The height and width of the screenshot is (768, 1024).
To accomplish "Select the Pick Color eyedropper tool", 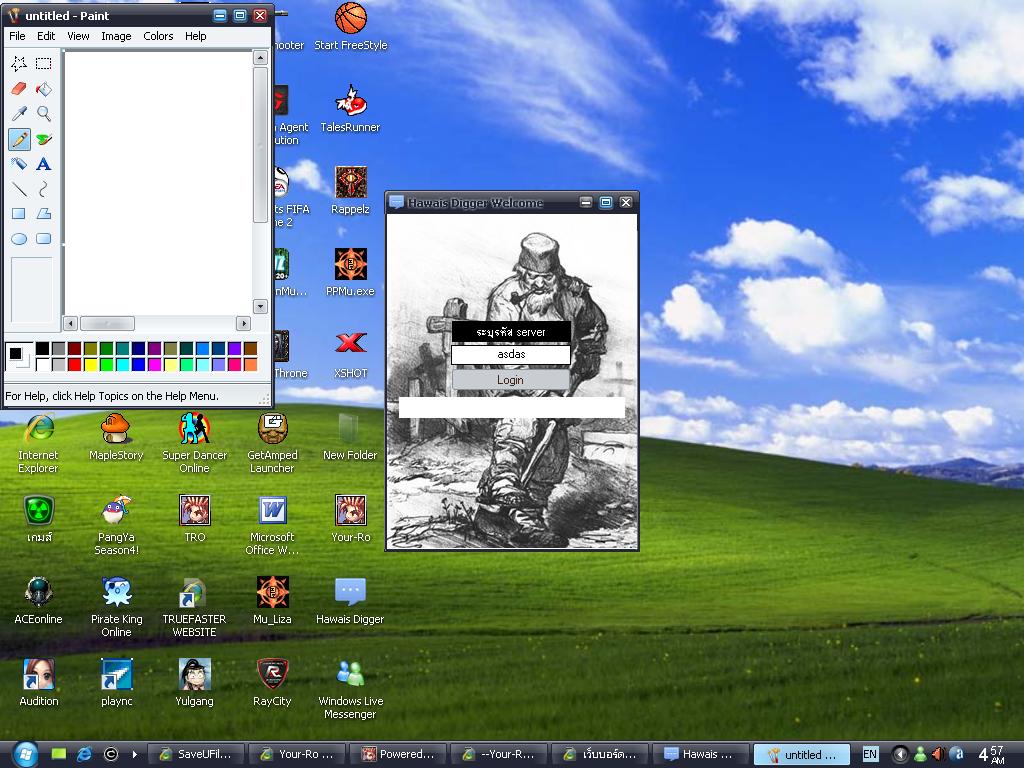I will tap(19, 114).
